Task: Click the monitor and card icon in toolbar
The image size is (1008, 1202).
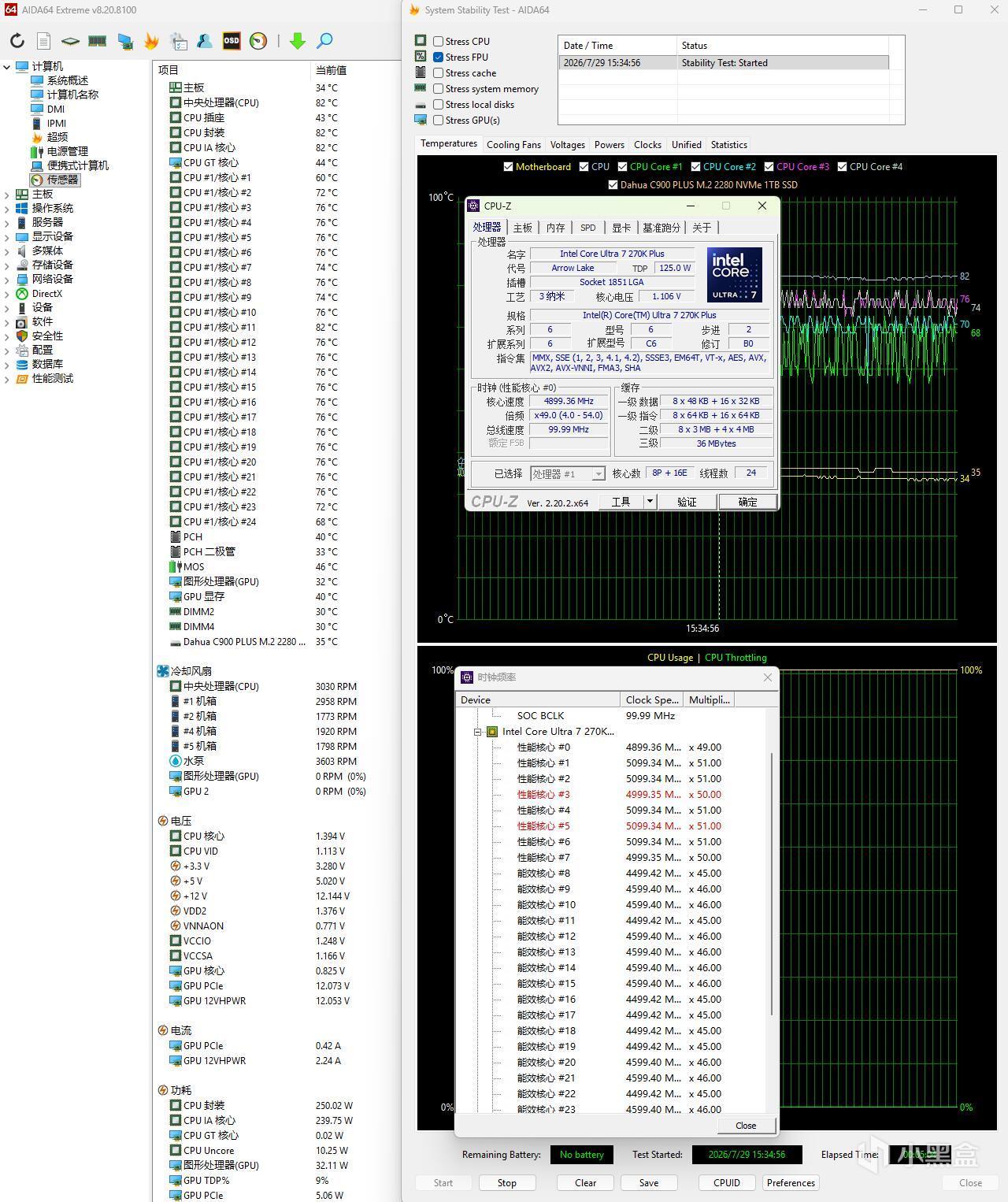Action: (x=125, y=41)
